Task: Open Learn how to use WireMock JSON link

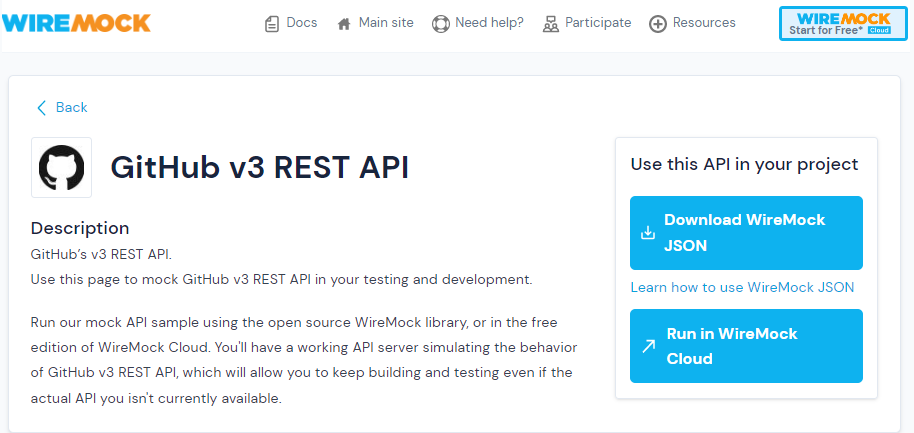Action: (742, 287)
